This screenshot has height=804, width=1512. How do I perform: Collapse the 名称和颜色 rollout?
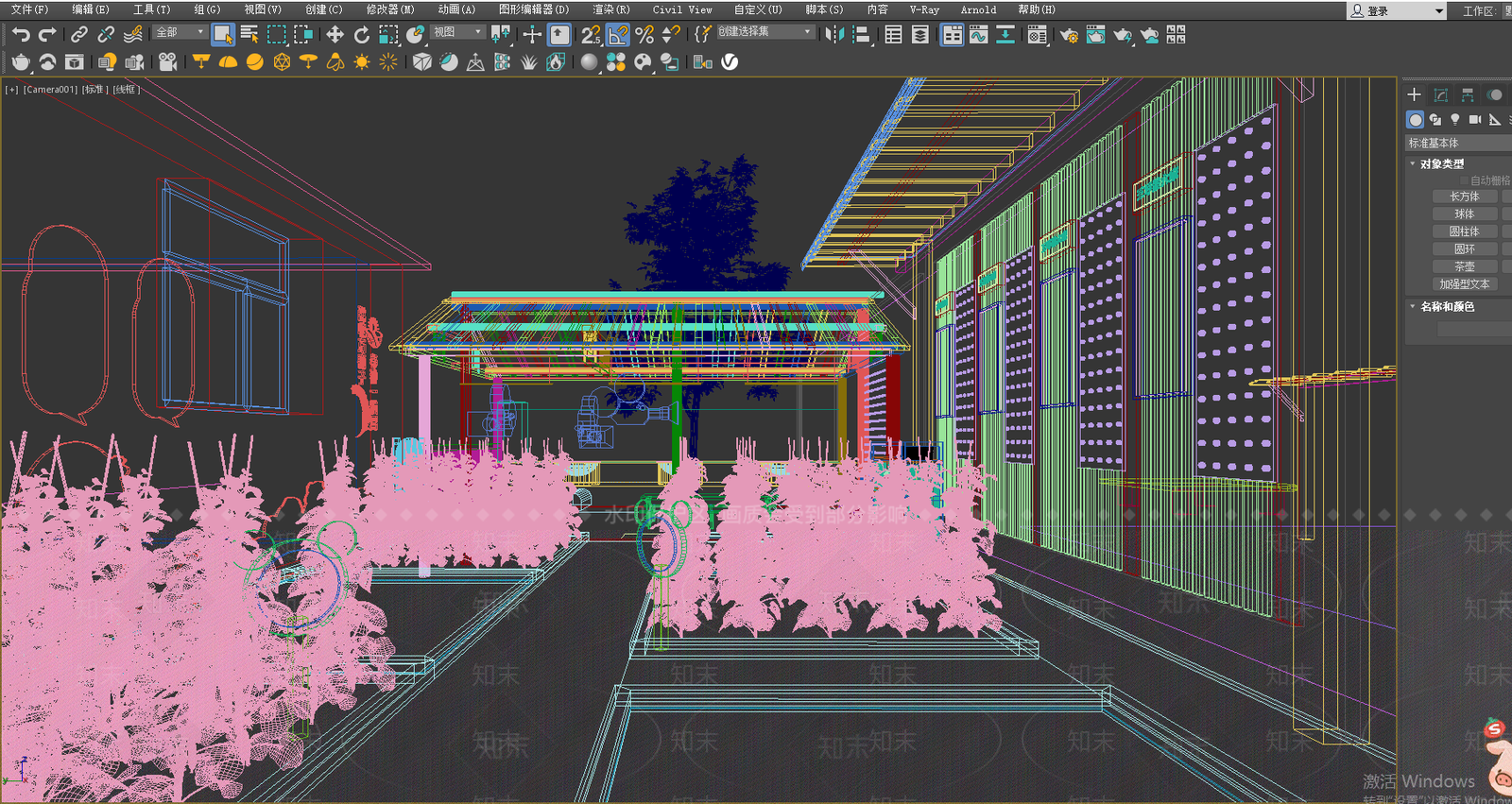(x=1446, y=306)
